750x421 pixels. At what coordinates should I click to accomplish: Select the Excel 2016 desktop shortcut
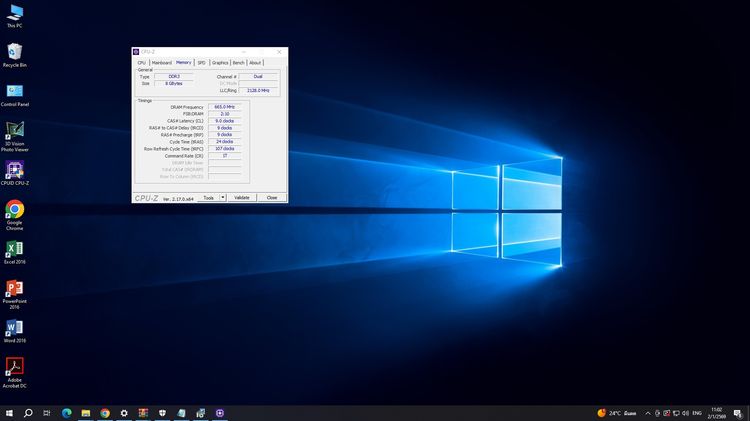point(15,249)
